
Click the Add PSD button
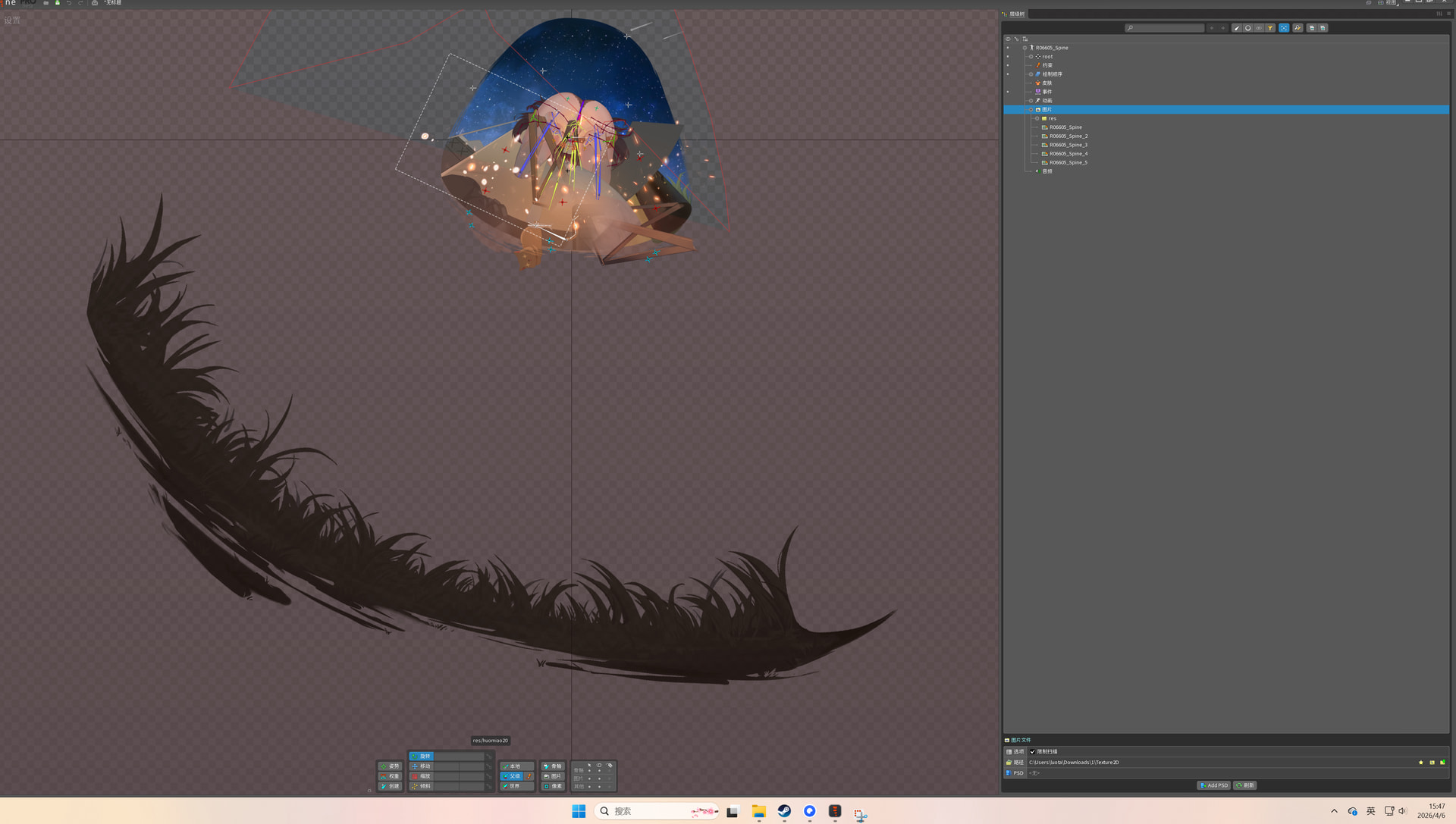point(1213,785)
